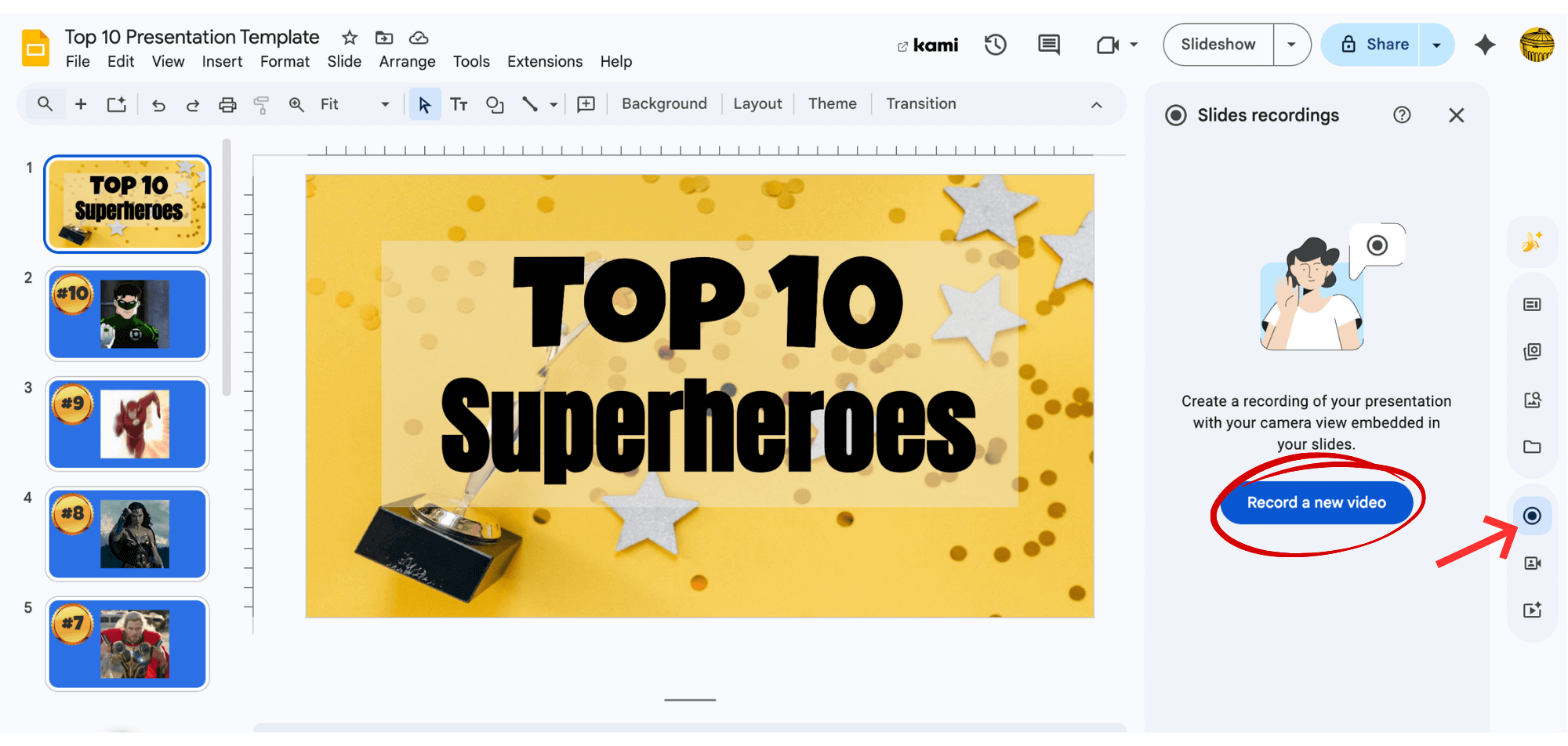The width and height of the screenshot is (1568, 746).
Task: Click the Gemini sparkle icon
Action: tap(1484, 45)
